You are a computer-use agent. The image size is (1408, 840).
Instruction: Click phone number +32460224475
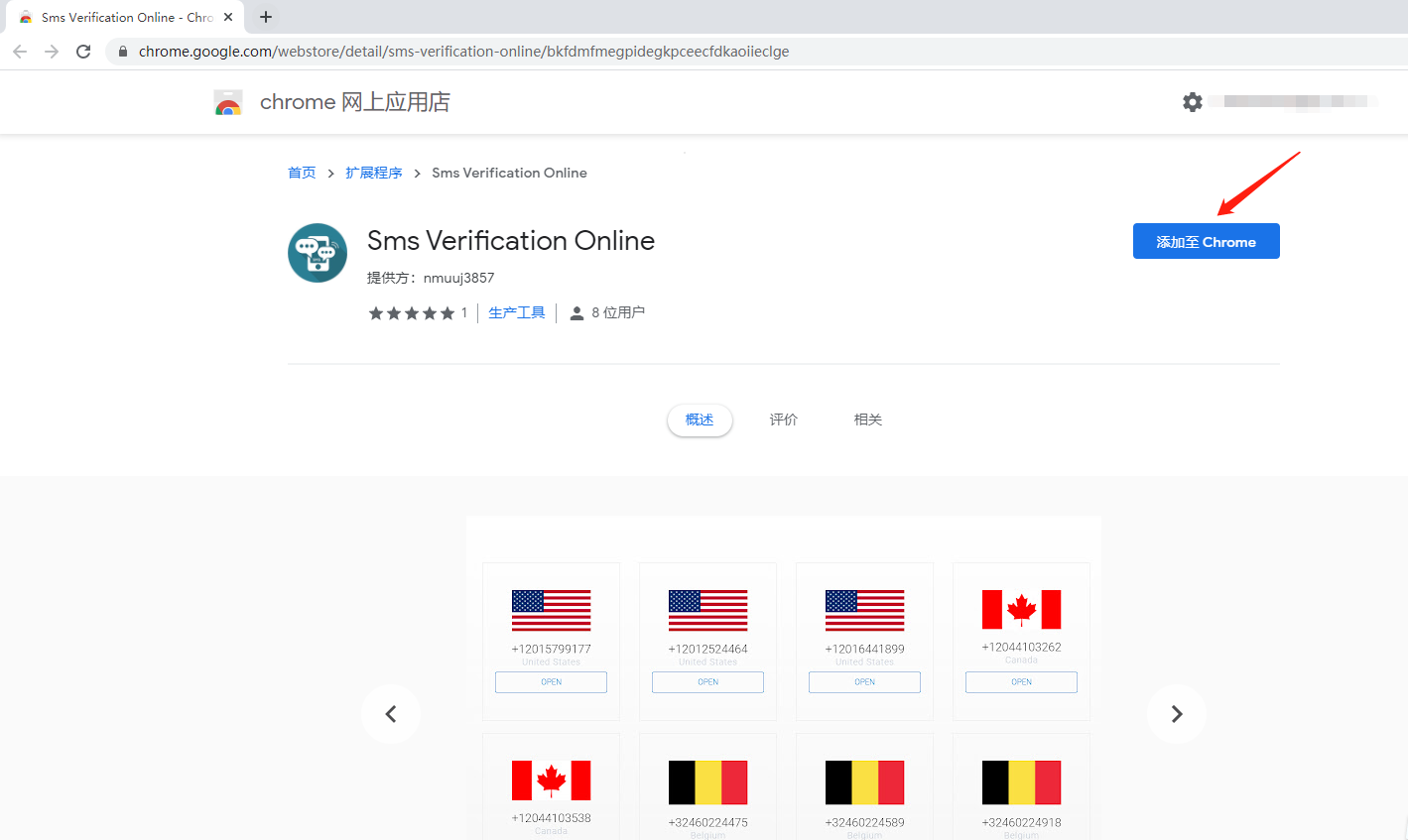708,822
